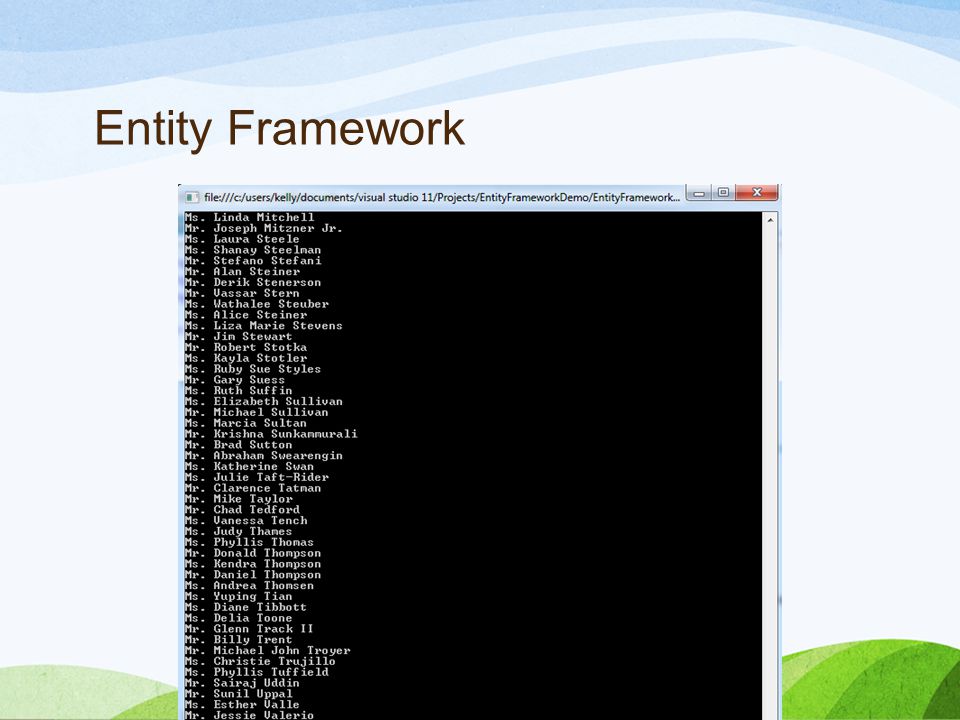The height and width of the screenshot is (720, 960).
Task: Select the line Ms. Ruth Suffin
Action: [x=239, y=391]
